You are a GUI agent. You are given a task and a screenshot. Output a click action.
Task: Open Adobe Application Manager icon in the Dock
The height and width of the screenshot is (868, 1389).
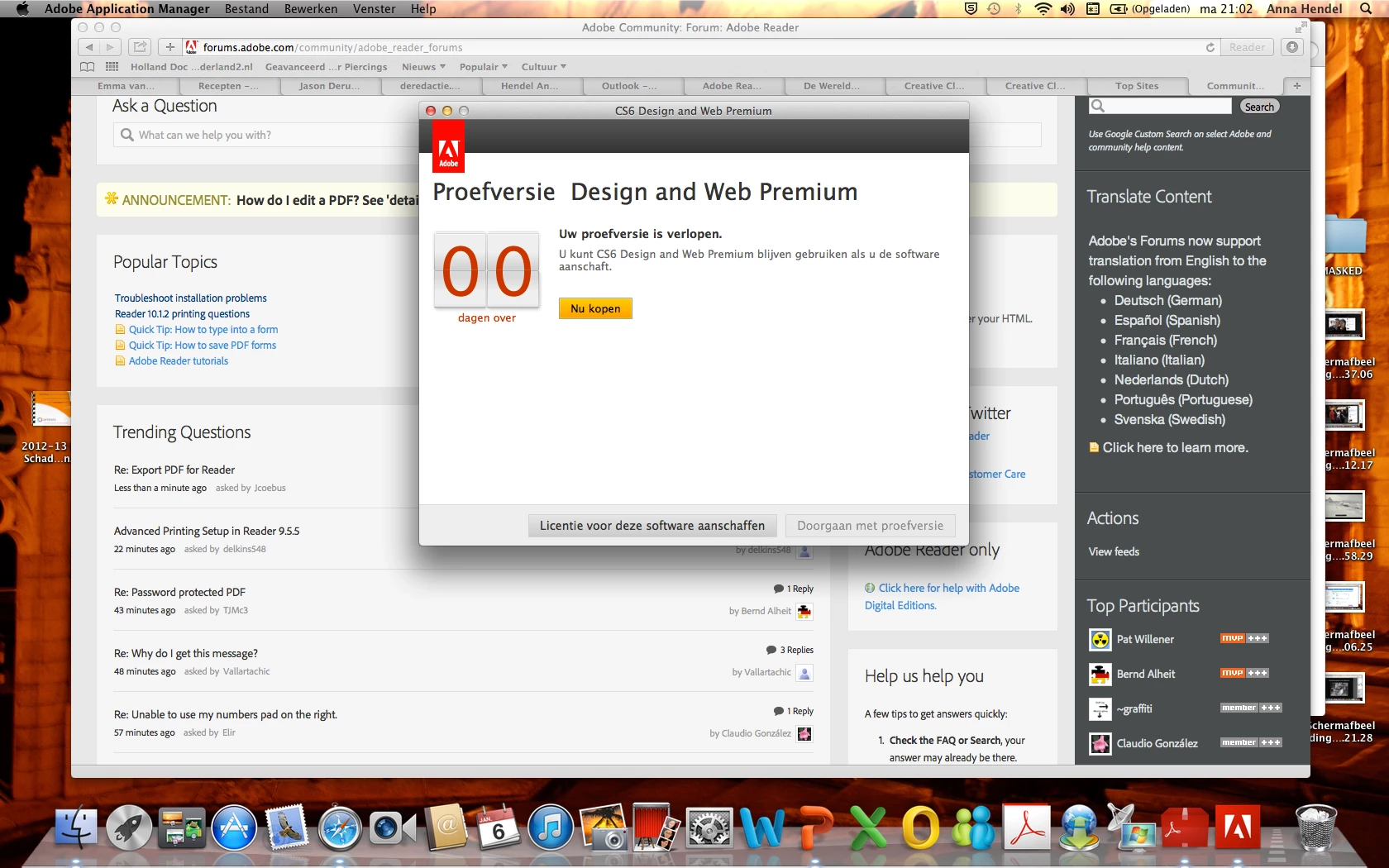[1237, 827]
